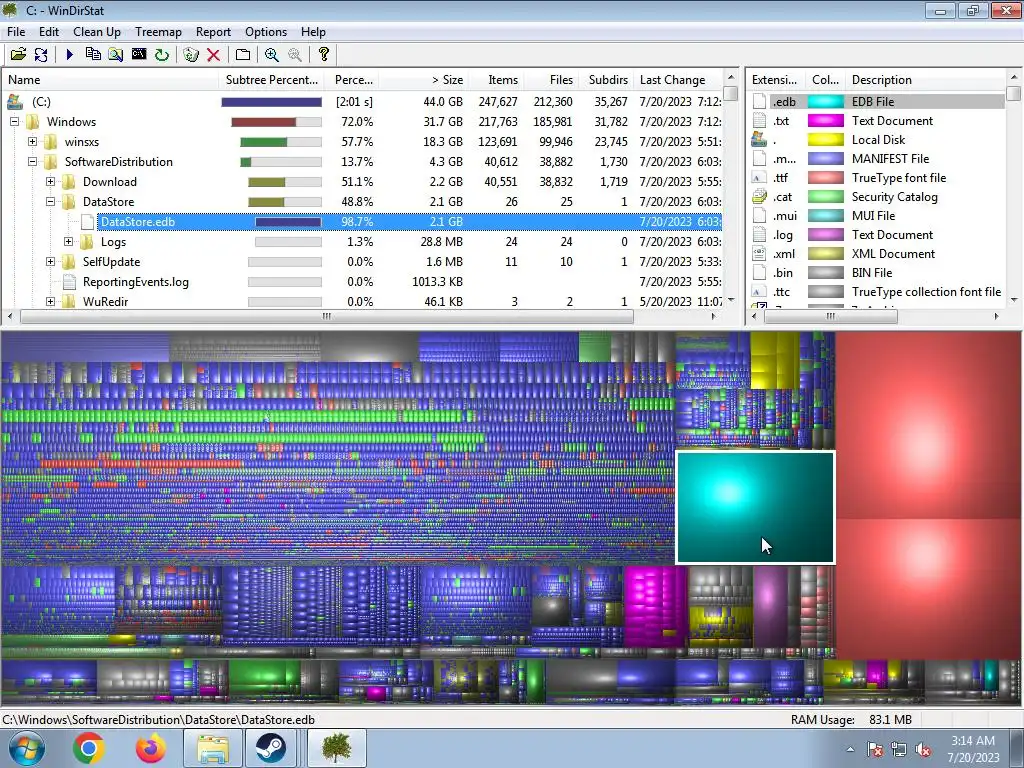Select the TrueType font file extension row
This screenshot has height=768, width=1024.
click(876, 178)
